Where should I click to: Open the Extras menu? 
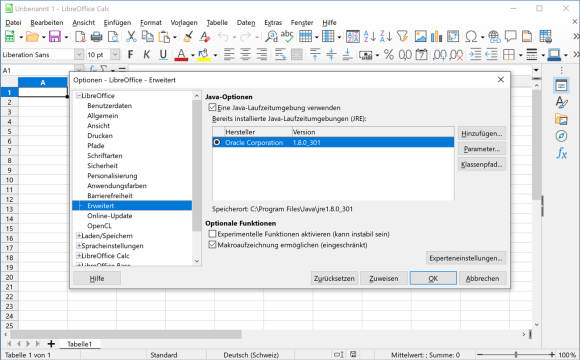coord(273,23)
